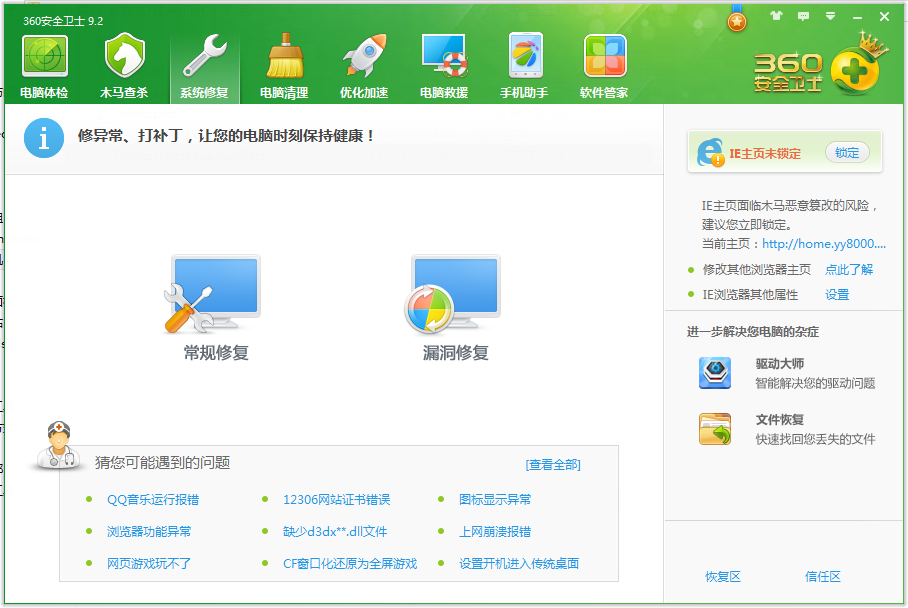Viewport: 908px width, 608px height.
Task: Open 12306网站证书错误 issue
Action: click(x=336, y=500)
